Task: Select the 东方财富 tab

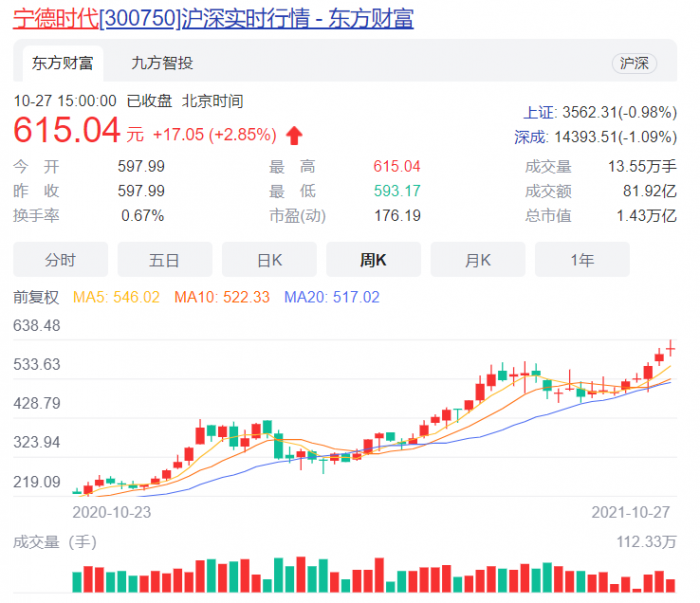Action: (62, 63)
